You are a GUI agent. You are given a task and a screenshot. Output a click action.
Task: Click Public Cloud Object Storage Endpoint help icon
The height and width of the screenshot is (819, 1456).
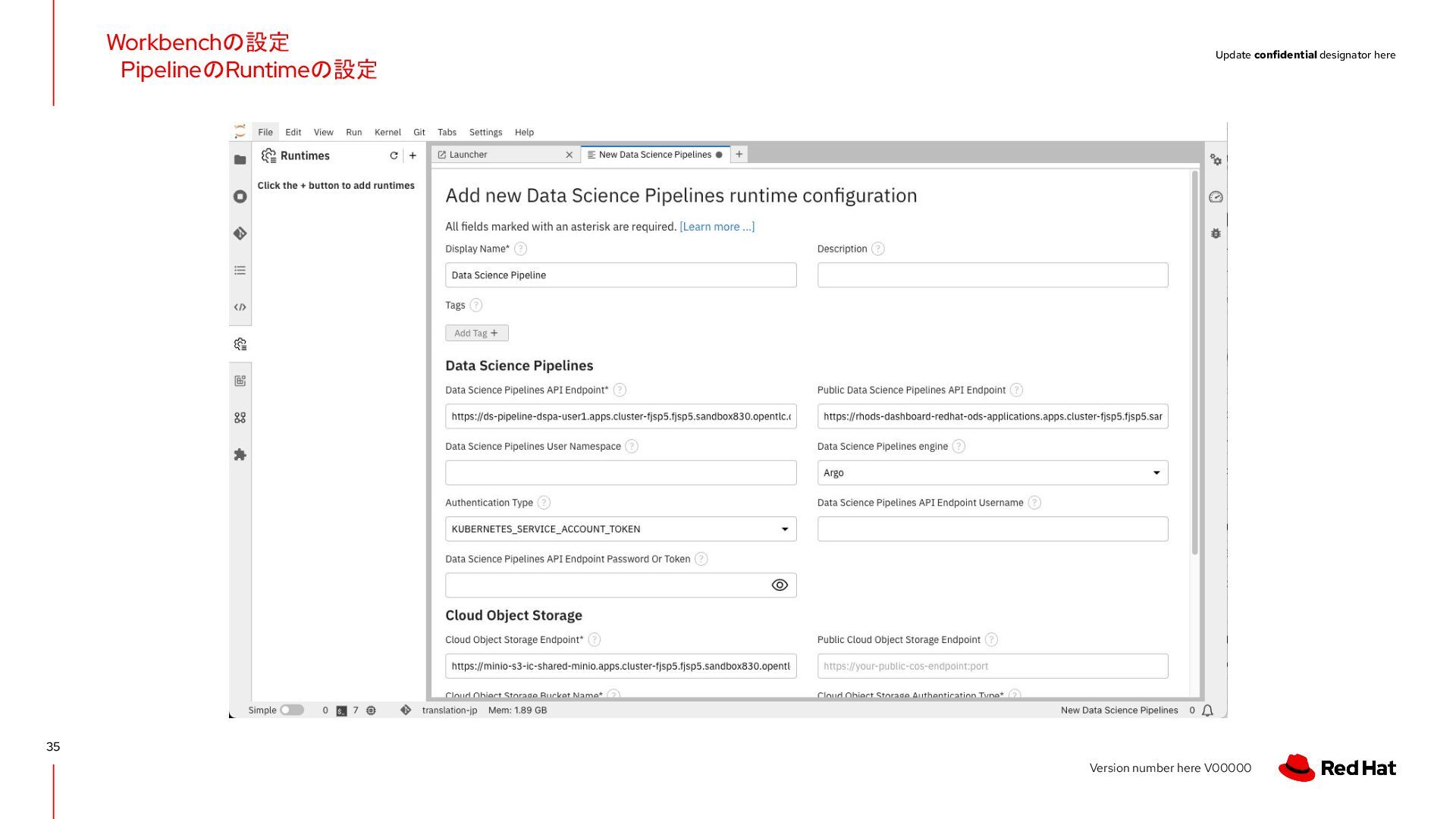[991, 640]
